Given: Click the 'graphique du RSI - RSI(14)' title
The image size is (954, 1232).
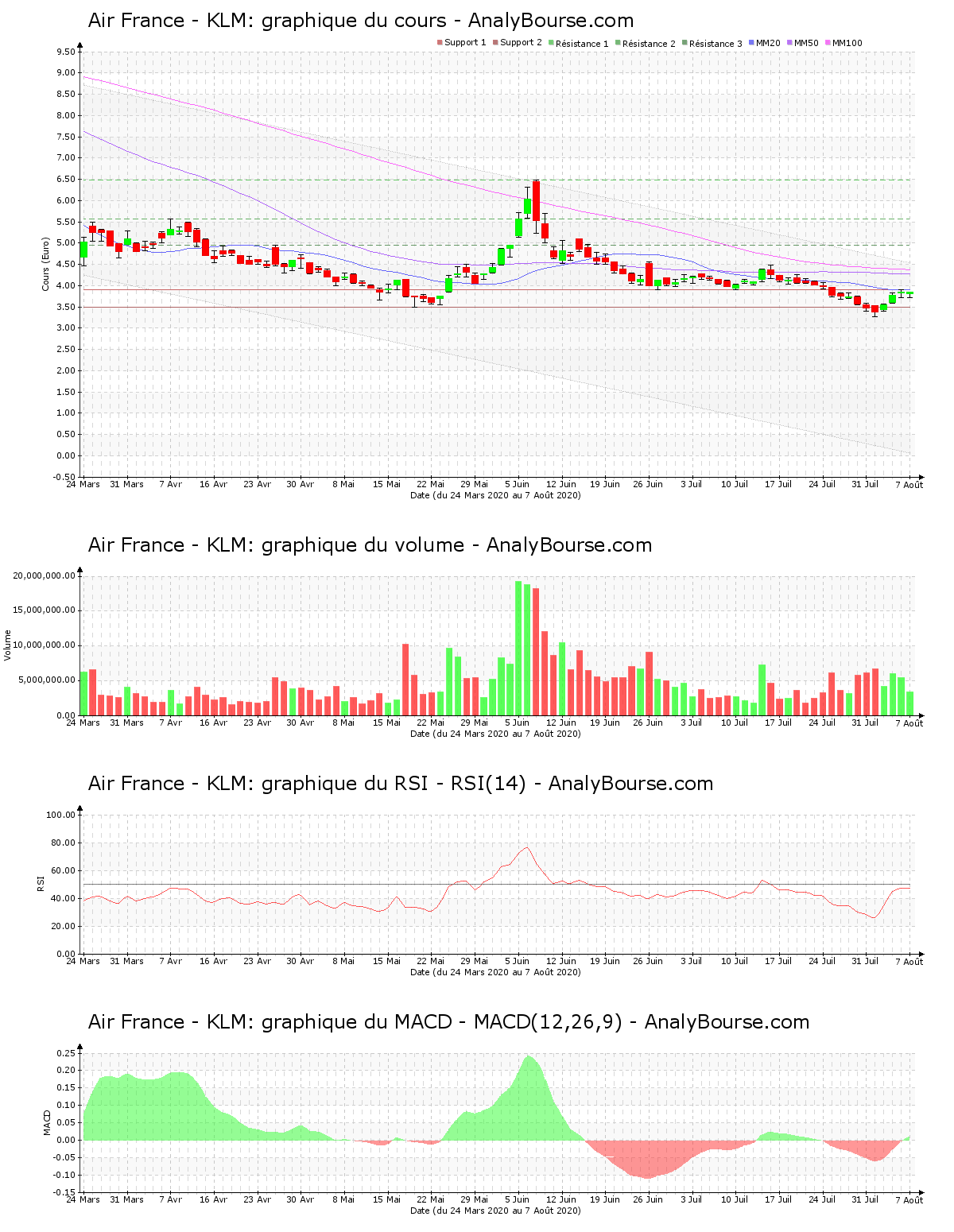Looking at the screenshot, I should pyautogui.click(x=401, y=784).
